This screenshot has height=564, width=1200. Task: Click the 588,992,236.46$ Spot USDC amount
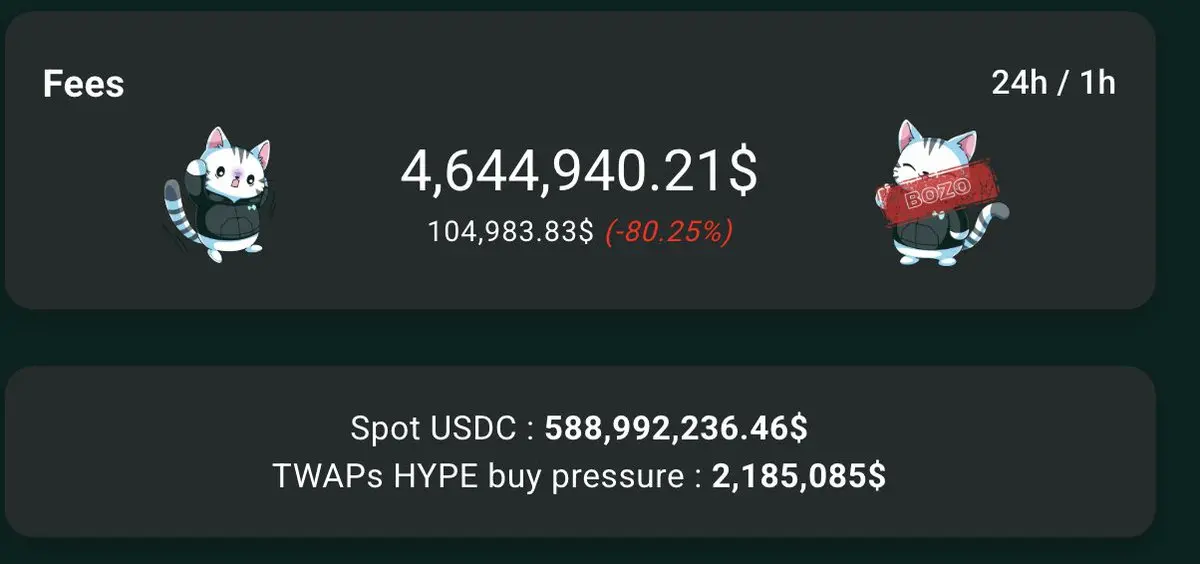tap(676, 429)
